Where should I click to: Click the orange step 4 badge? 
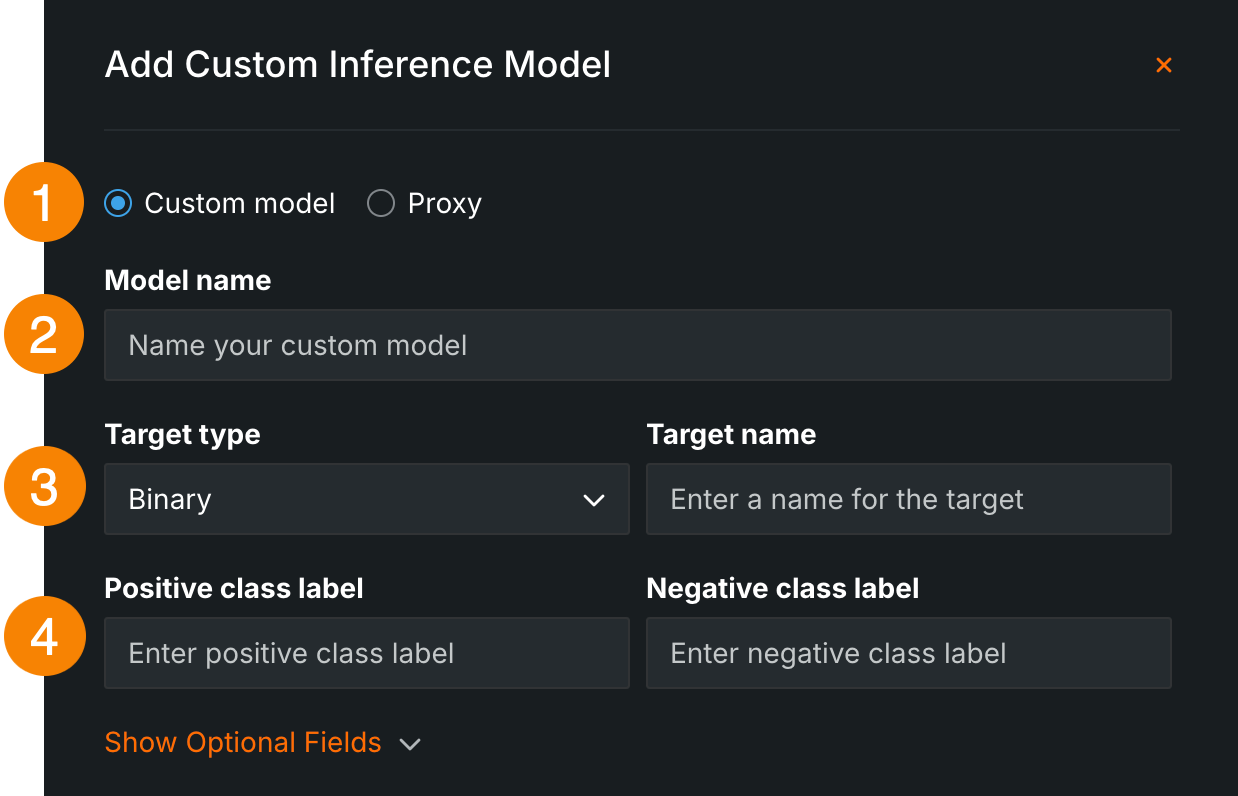pos(44,637)
